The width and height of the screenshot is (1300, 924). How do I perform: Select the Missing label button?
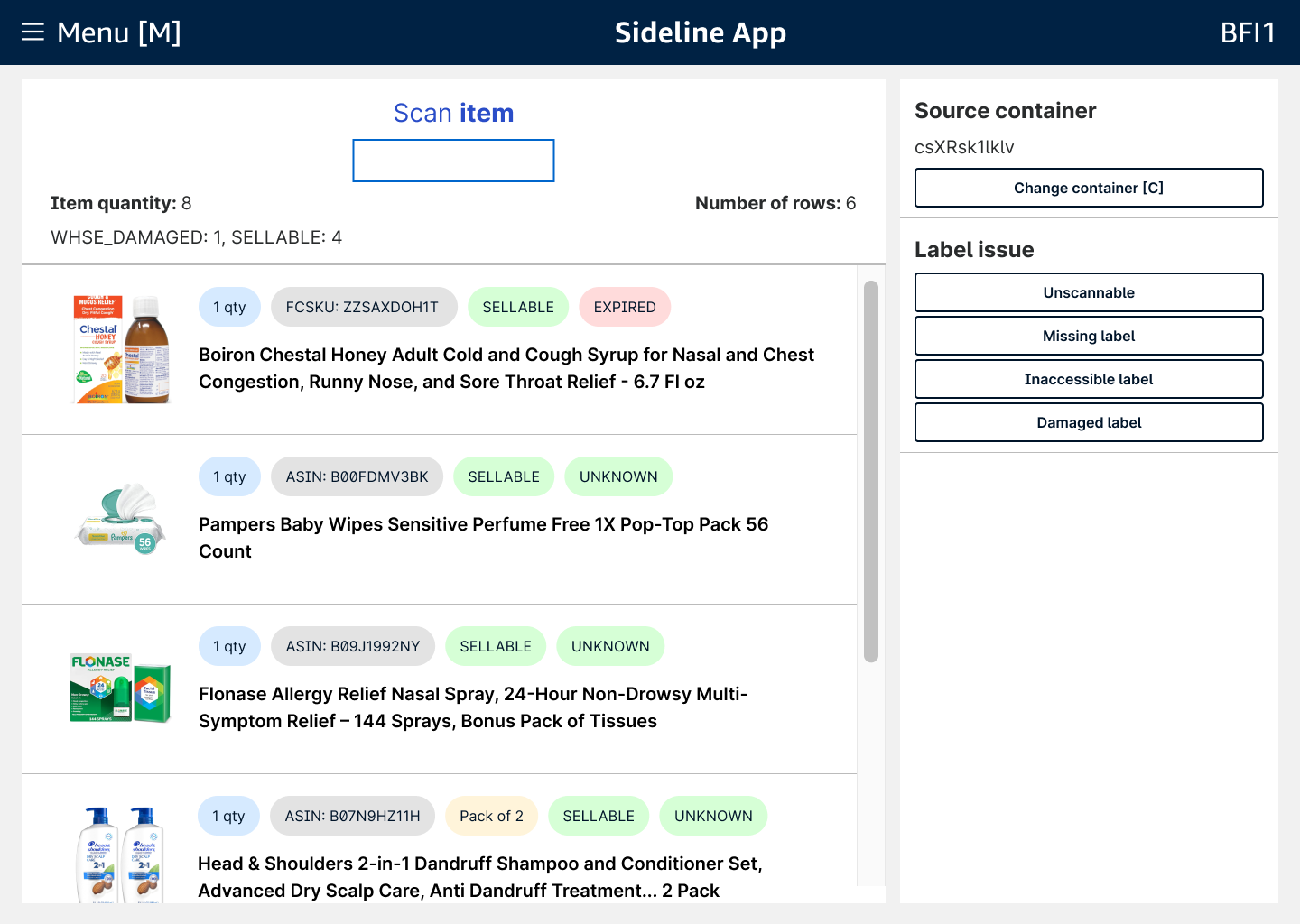click(1089, 336)
